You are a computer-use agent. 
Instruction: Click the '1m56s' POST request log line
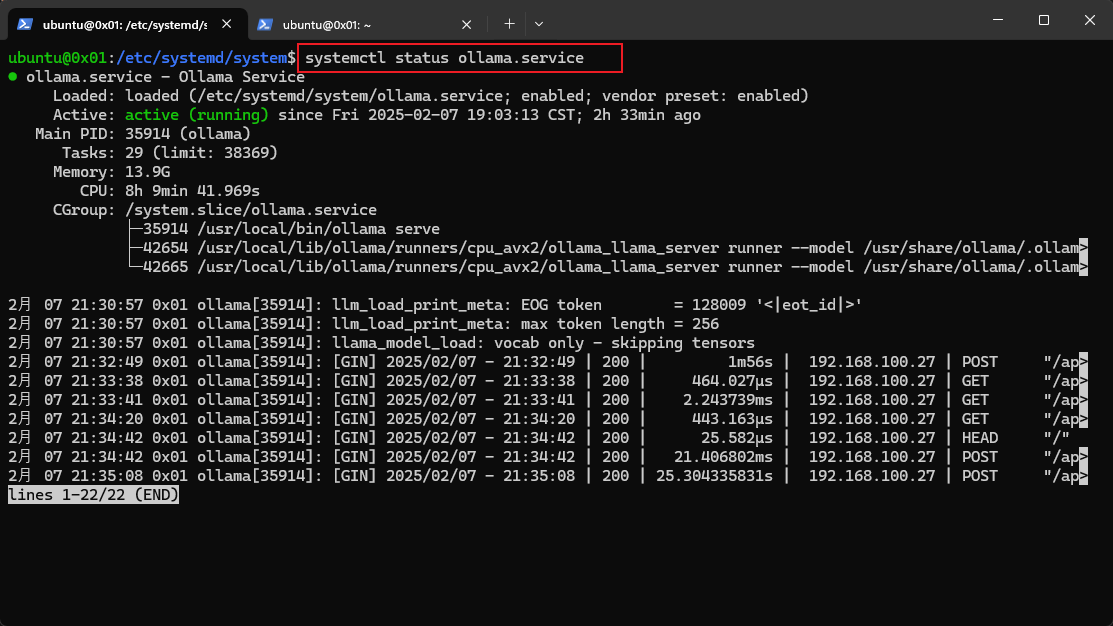coord(547,363)
